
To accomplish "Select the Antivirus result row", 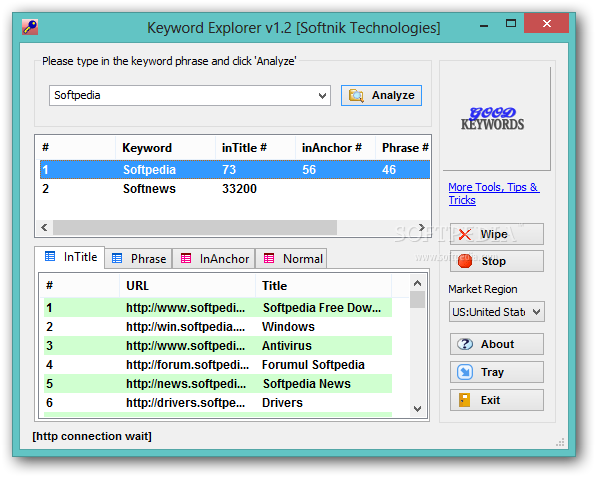I will point(218,345).
